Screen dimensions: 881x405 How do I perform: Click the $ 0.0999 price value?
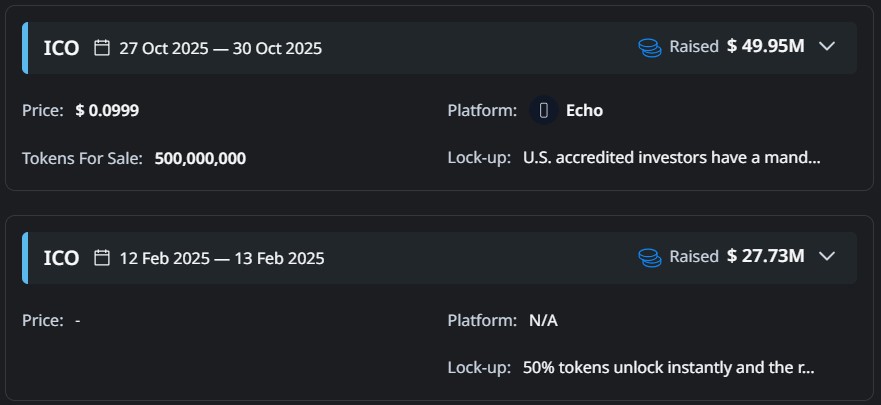tap(107, 110)
